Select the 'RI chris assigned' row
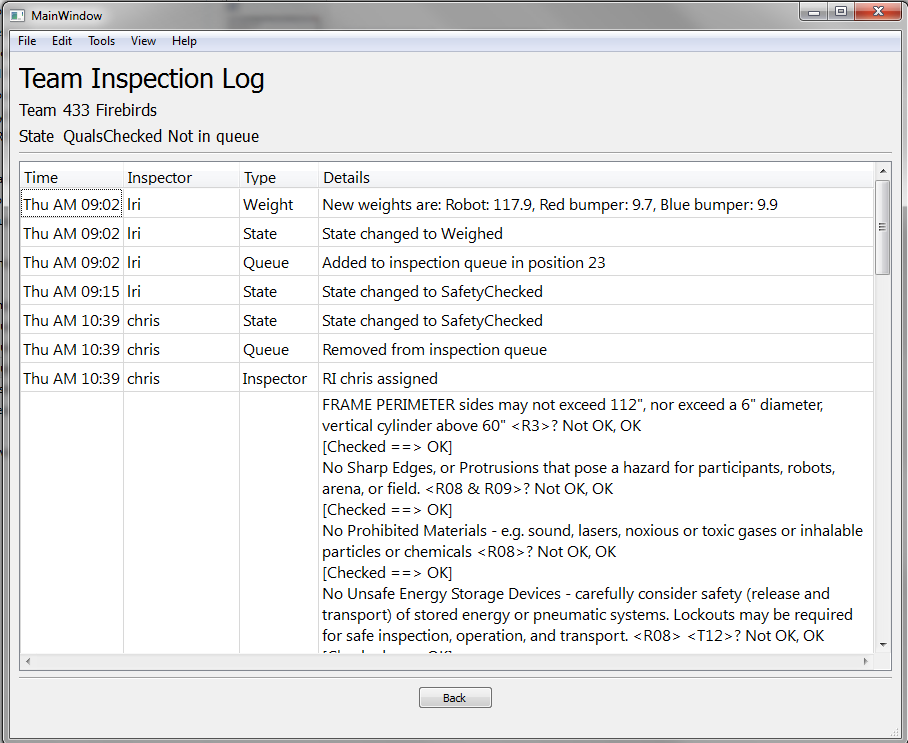The width and height of the screenshot is (908, 743). [x=380, y=379]
